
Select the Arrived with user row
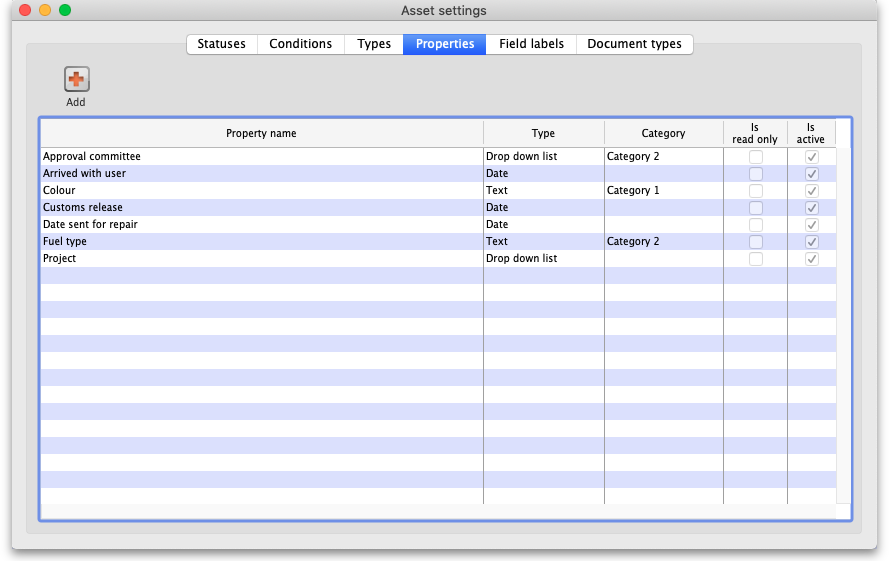coord(84,174)
